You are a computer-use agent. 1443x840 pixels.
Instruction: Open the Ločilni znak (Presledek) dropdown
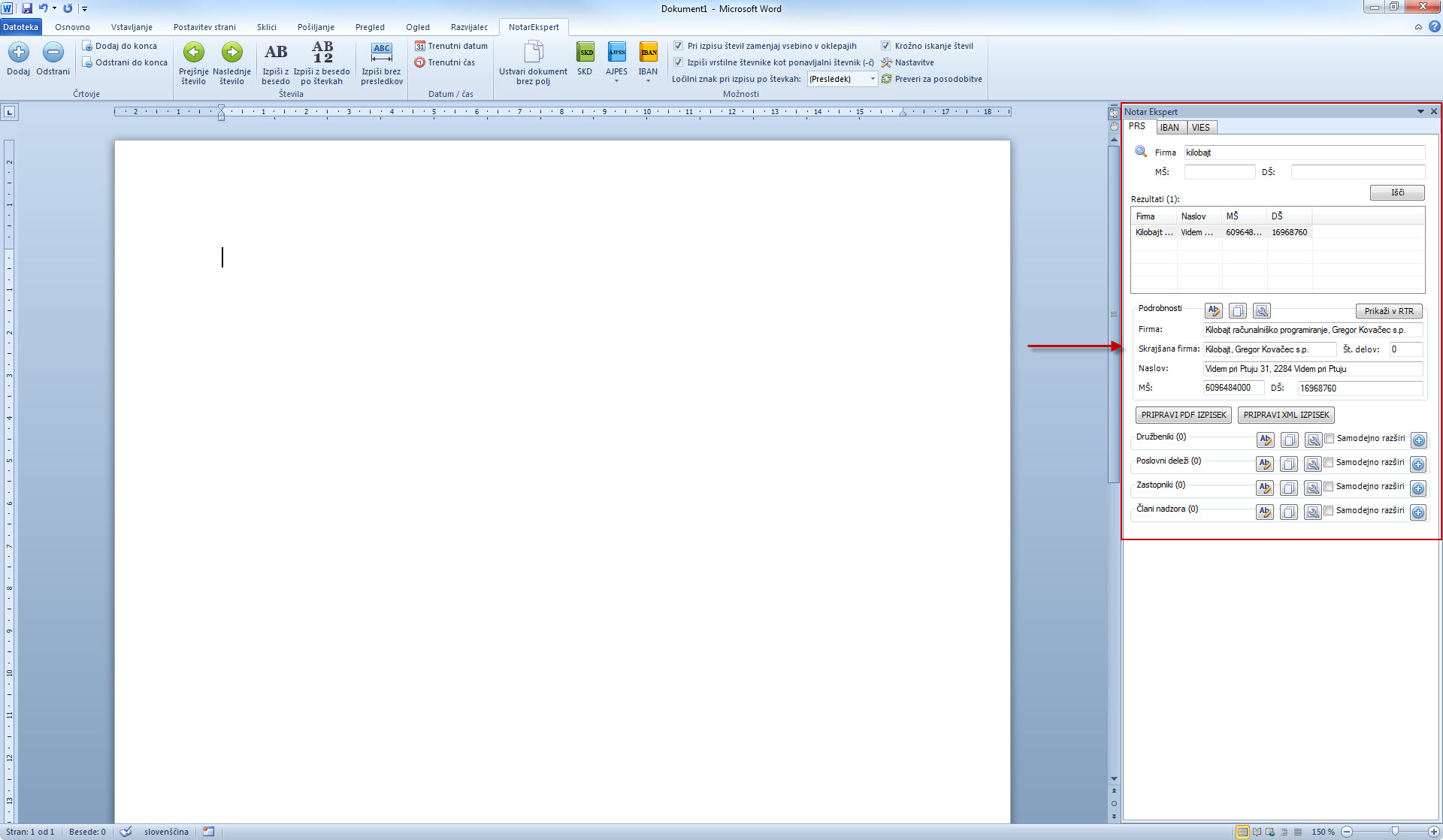tap(873, 79)
